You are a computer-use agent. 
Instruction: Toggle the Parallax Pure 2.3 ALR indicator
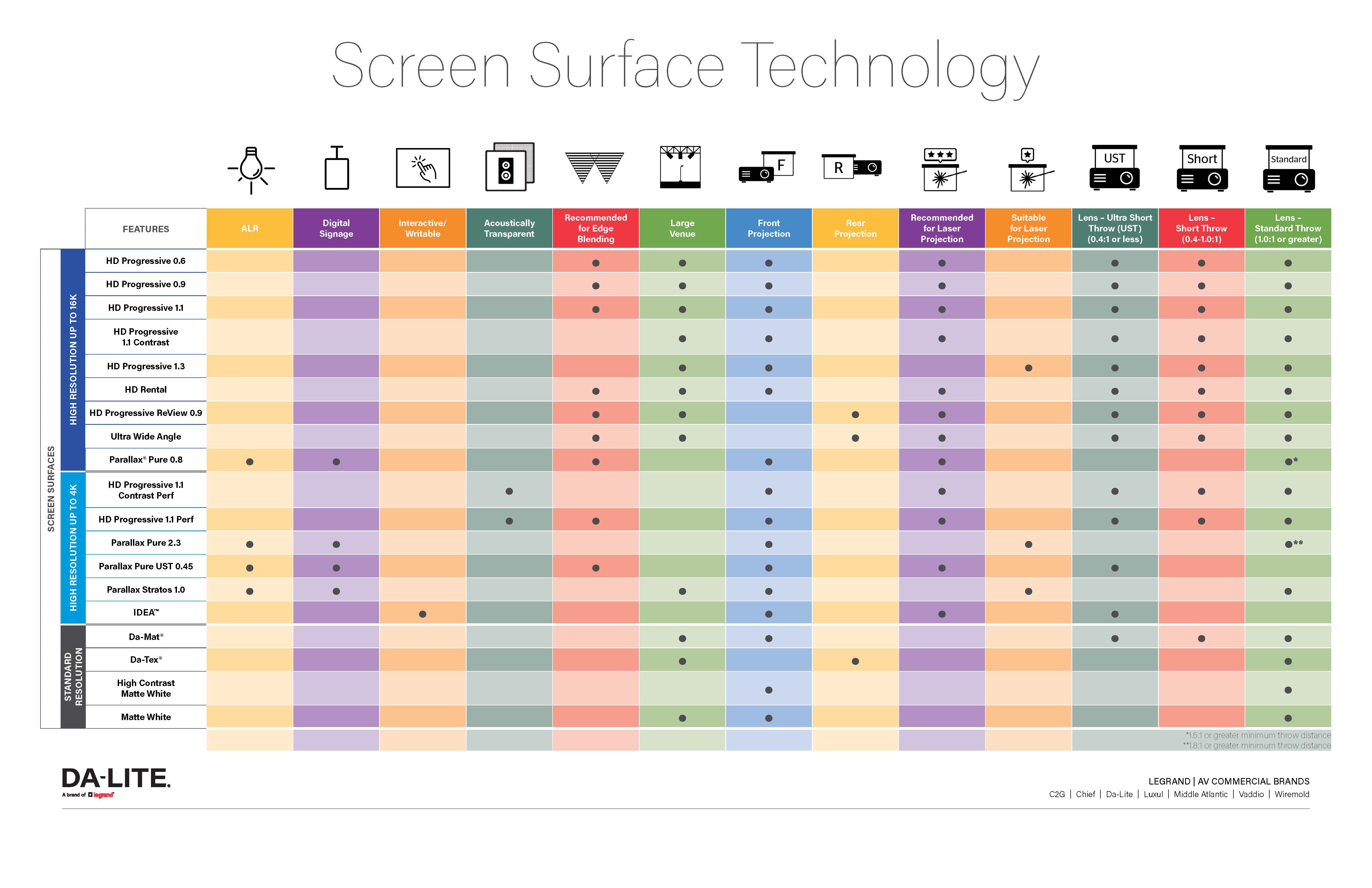(x=253, y=543)
